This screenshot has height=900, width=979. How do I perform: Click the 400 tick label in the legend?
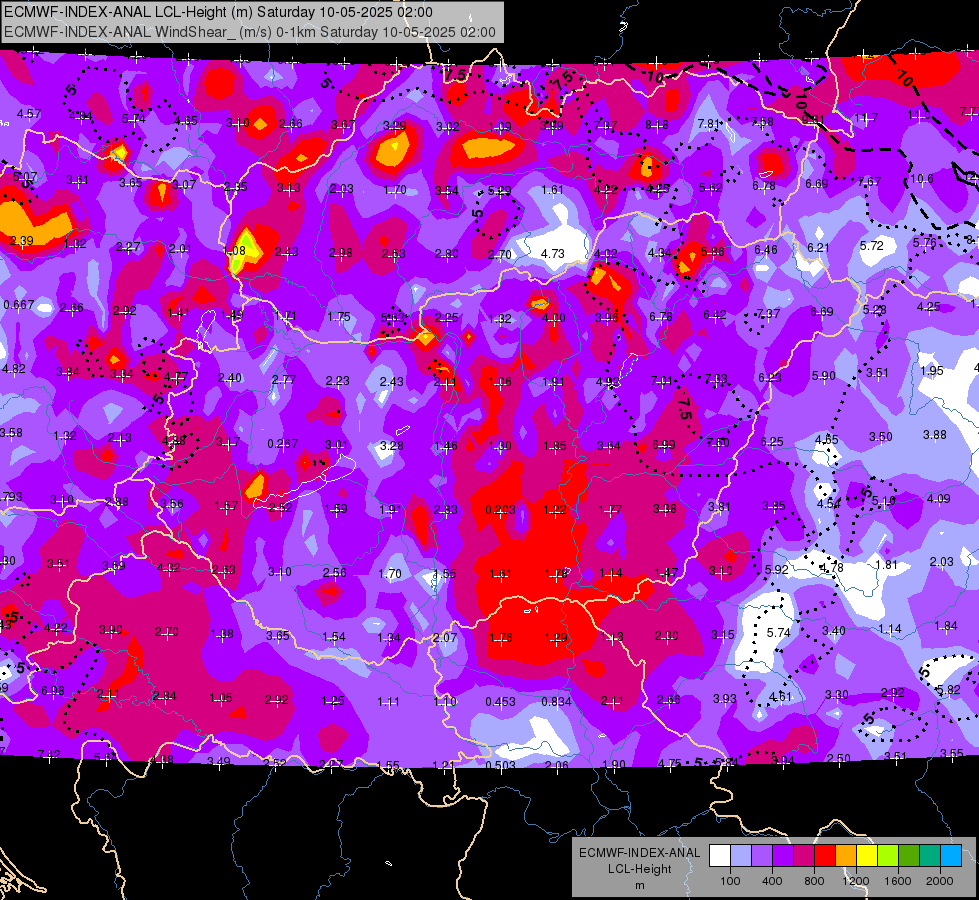(x=772, y=881)
